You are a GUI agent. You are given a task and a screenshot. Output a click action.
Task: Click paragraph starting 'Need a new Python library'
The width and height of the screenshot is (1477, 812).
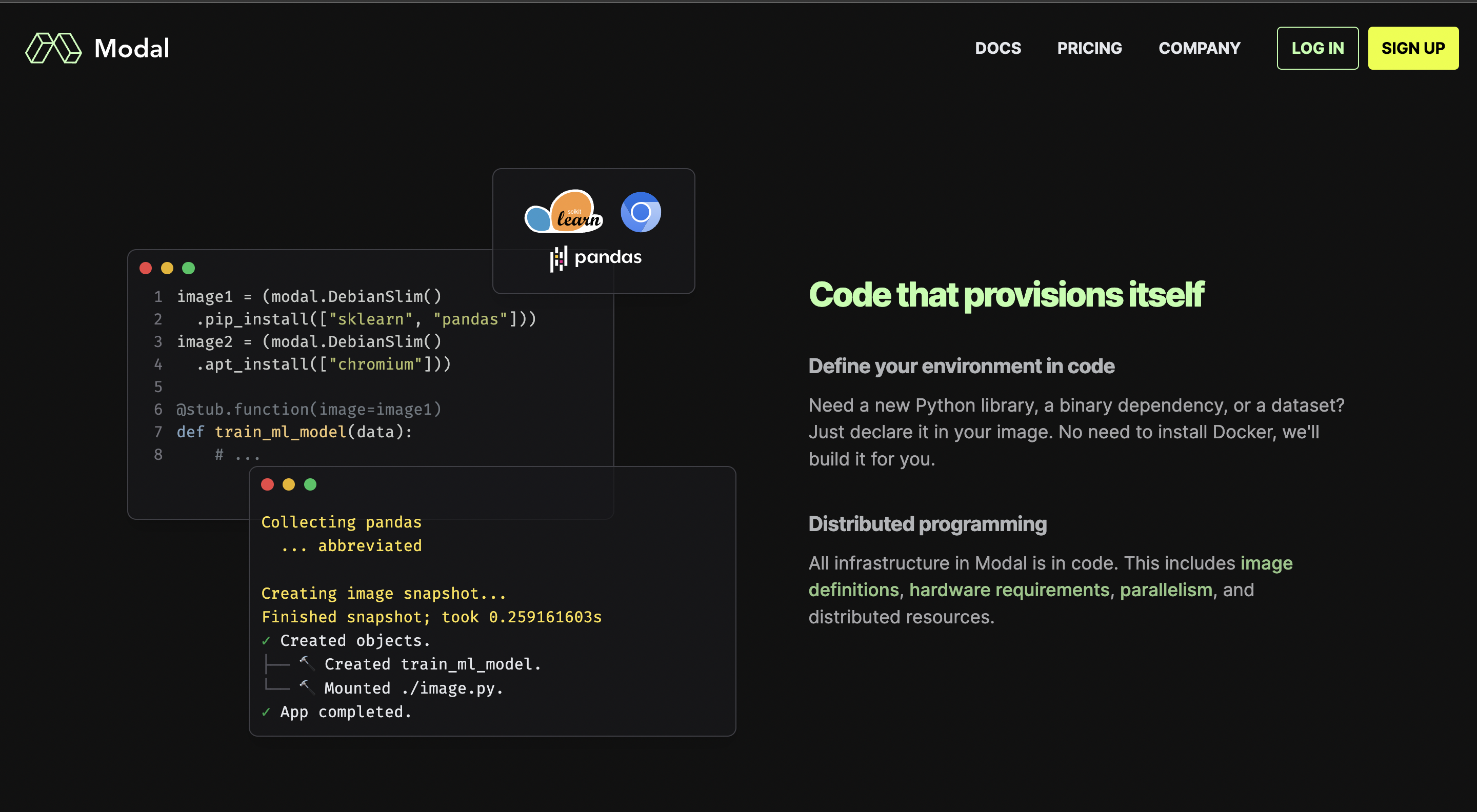[1076, 433]
